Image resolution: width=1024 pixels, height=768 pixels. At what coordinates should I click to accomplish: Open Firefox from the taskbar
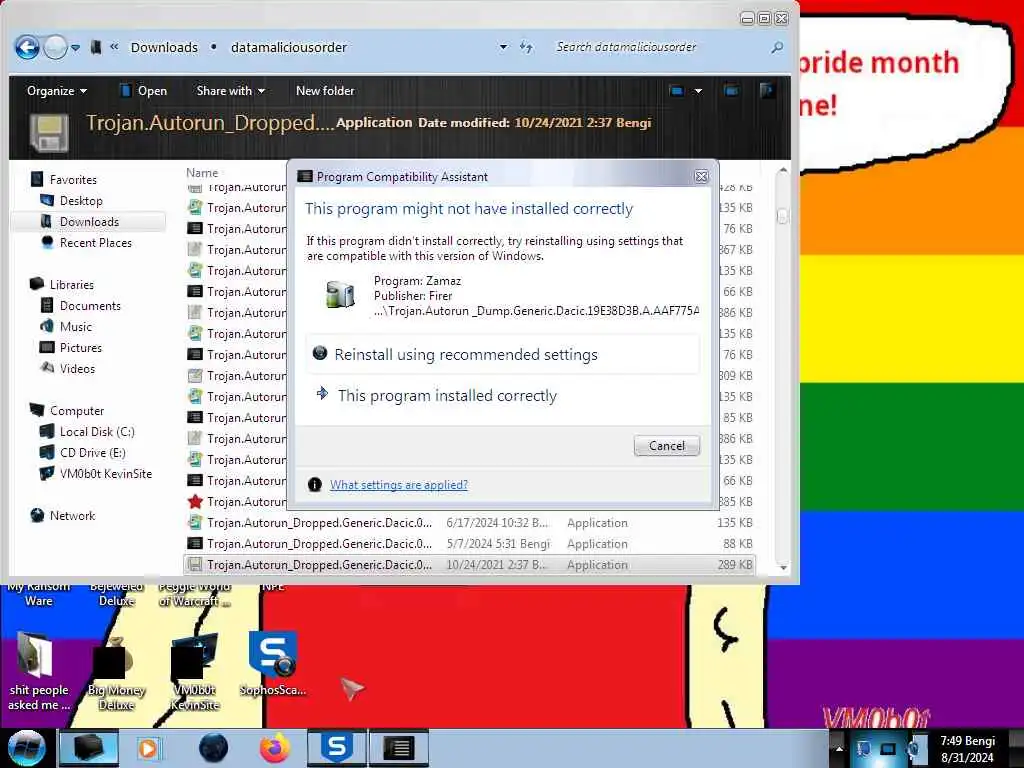point(275,748)
